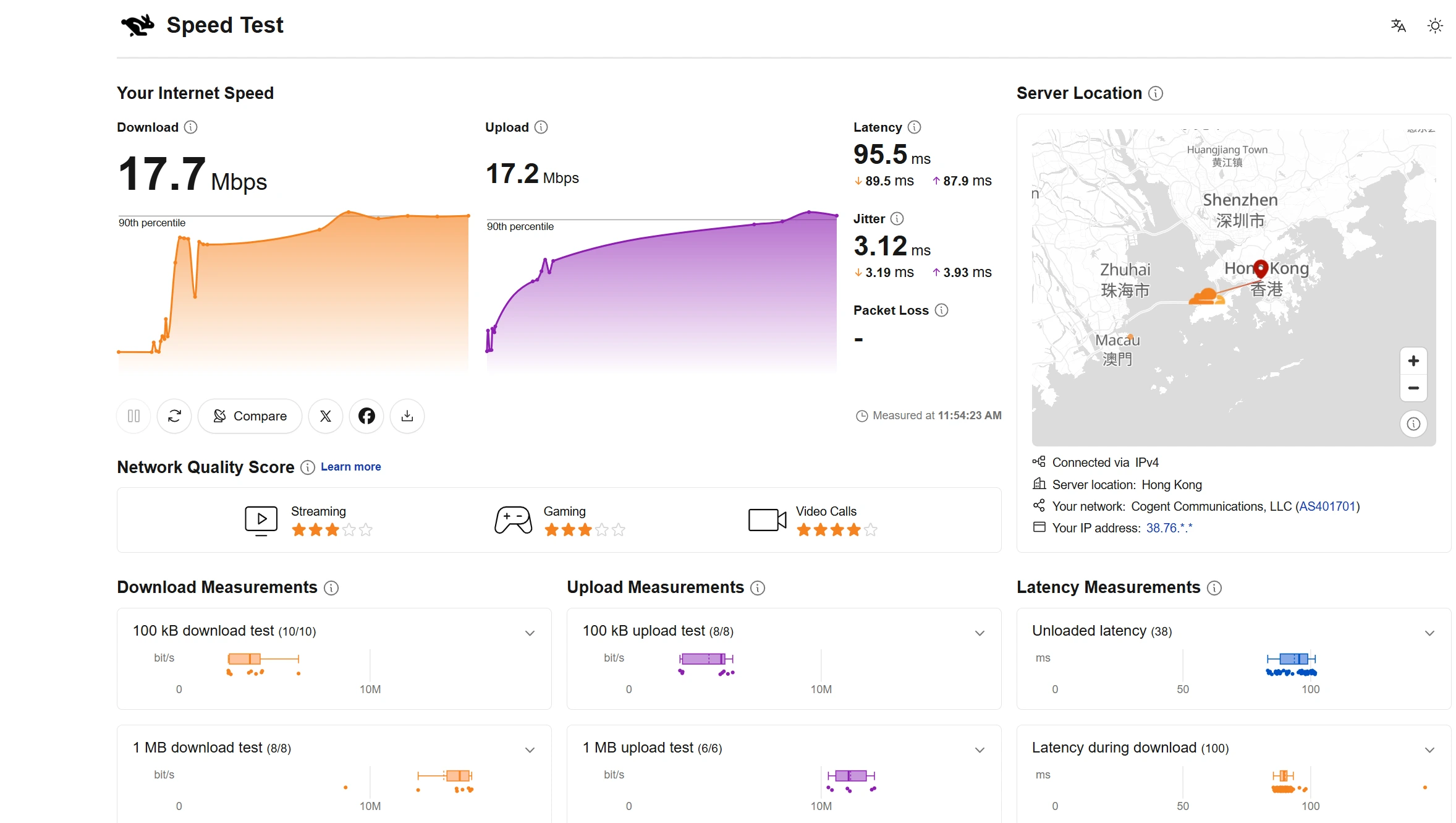
Task: Open Server Location info icon
Action: (x=1156, y=93)
